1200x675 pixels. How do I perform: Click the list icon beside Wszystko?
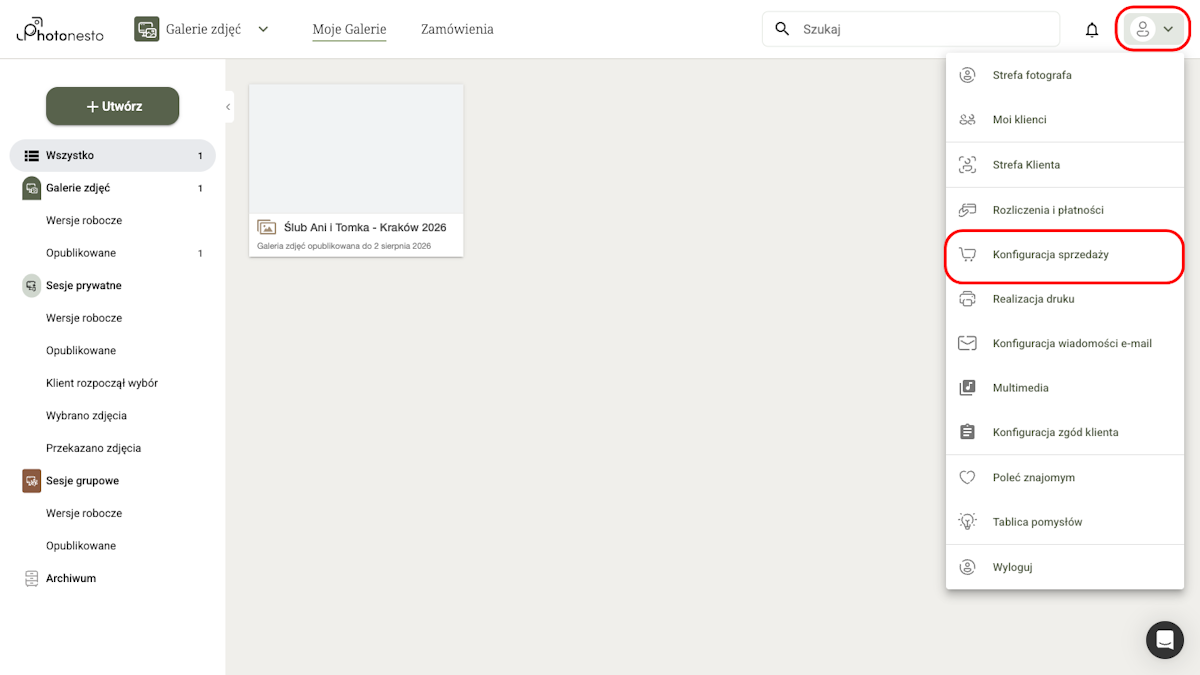coord(32,155)
